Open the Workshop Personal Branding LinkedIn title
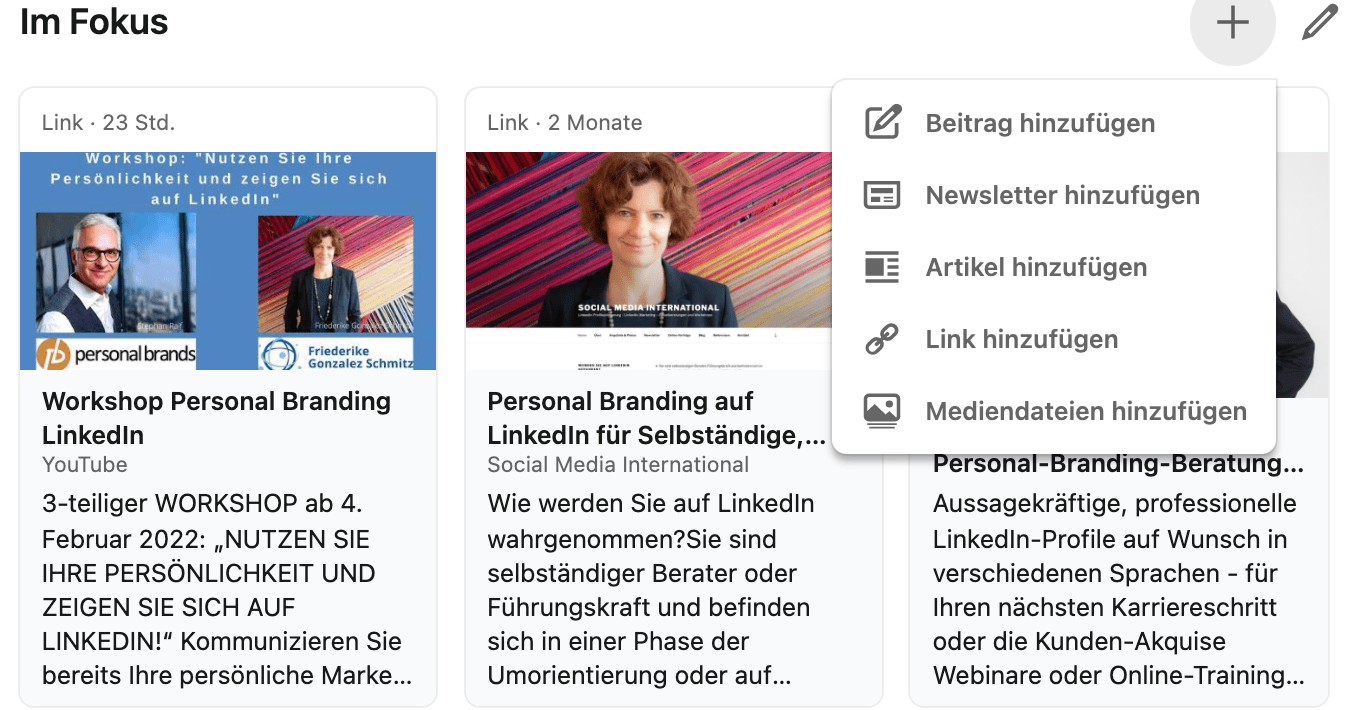Image resolution: width=1346 pixels, height=710 pixels. coord(217,418)
